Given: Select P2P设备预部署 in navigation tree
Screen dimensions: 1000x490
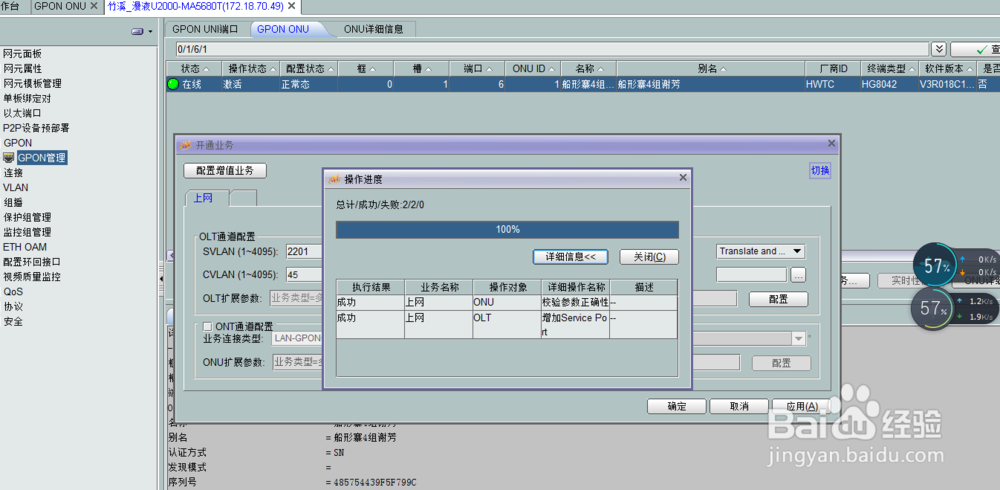Looking at the screenshot, I should coord(36,128).
